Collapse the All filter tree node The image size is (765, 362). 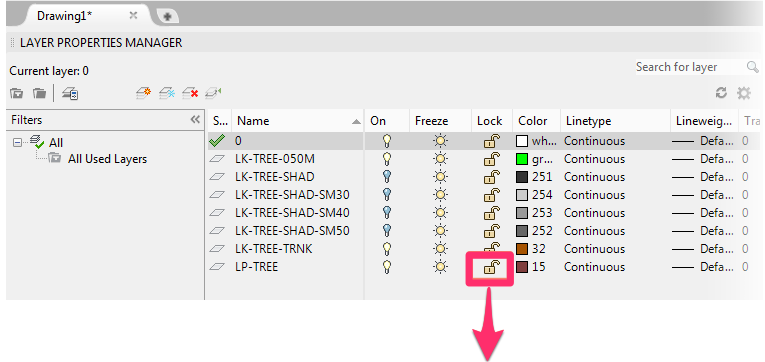pyautogui.click(x=18, y=143)
